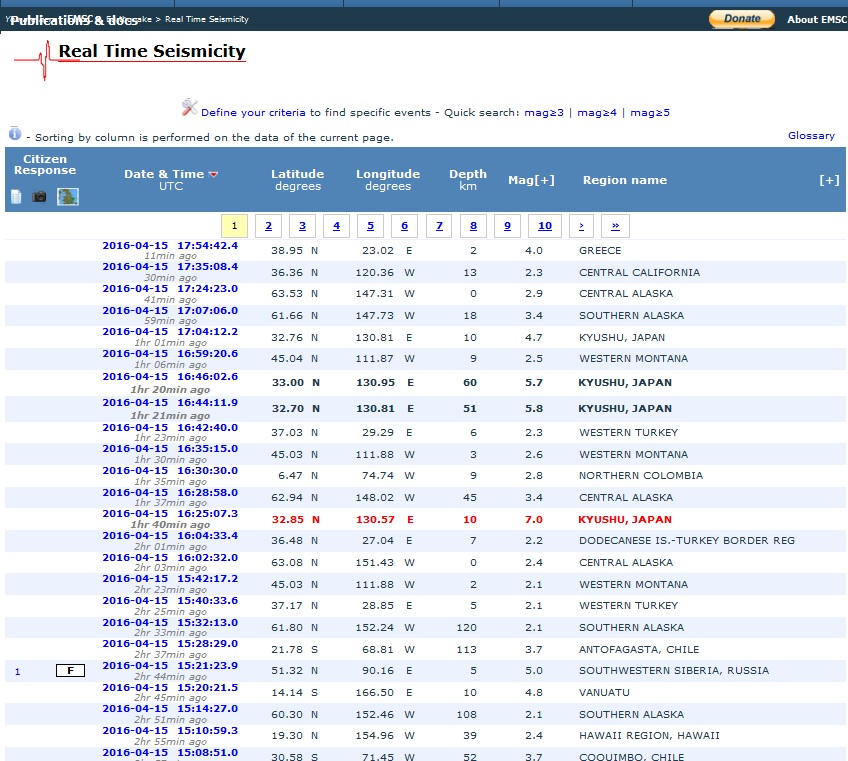
Task: Click the last page double arrow
Action: [x=615, y=226]
